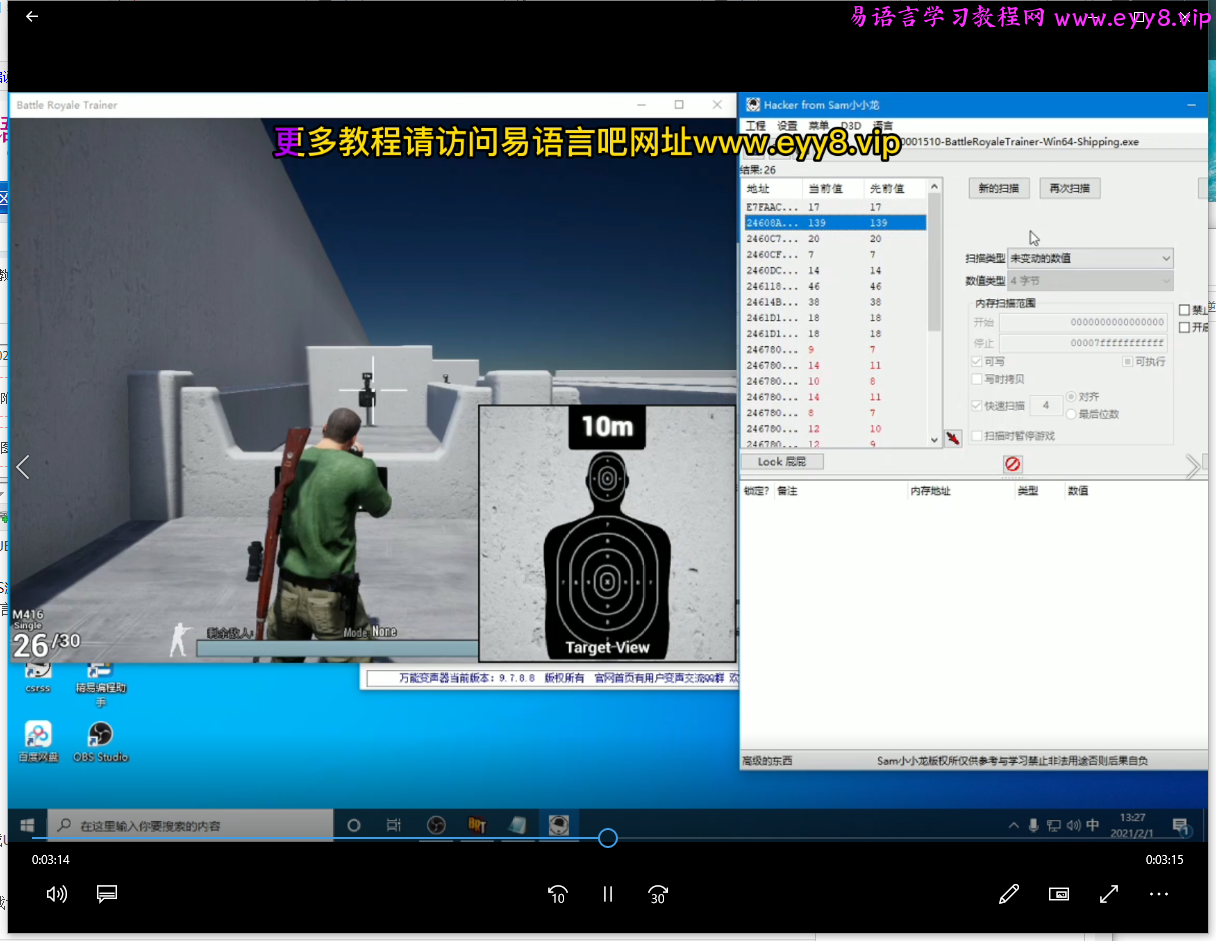This screenshot has height=941, width=1216.
Task: Skip forward 30 seconds
Action: tap(658, 894)
